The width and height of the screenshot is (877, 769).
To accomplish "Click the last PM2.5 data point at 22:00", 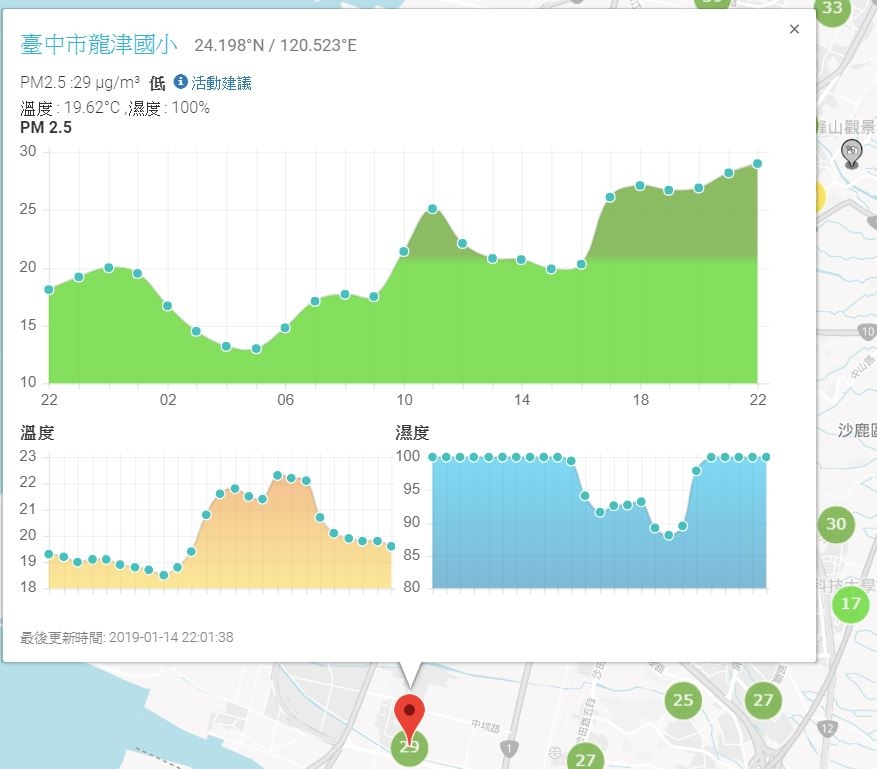I will pos(757,164).
